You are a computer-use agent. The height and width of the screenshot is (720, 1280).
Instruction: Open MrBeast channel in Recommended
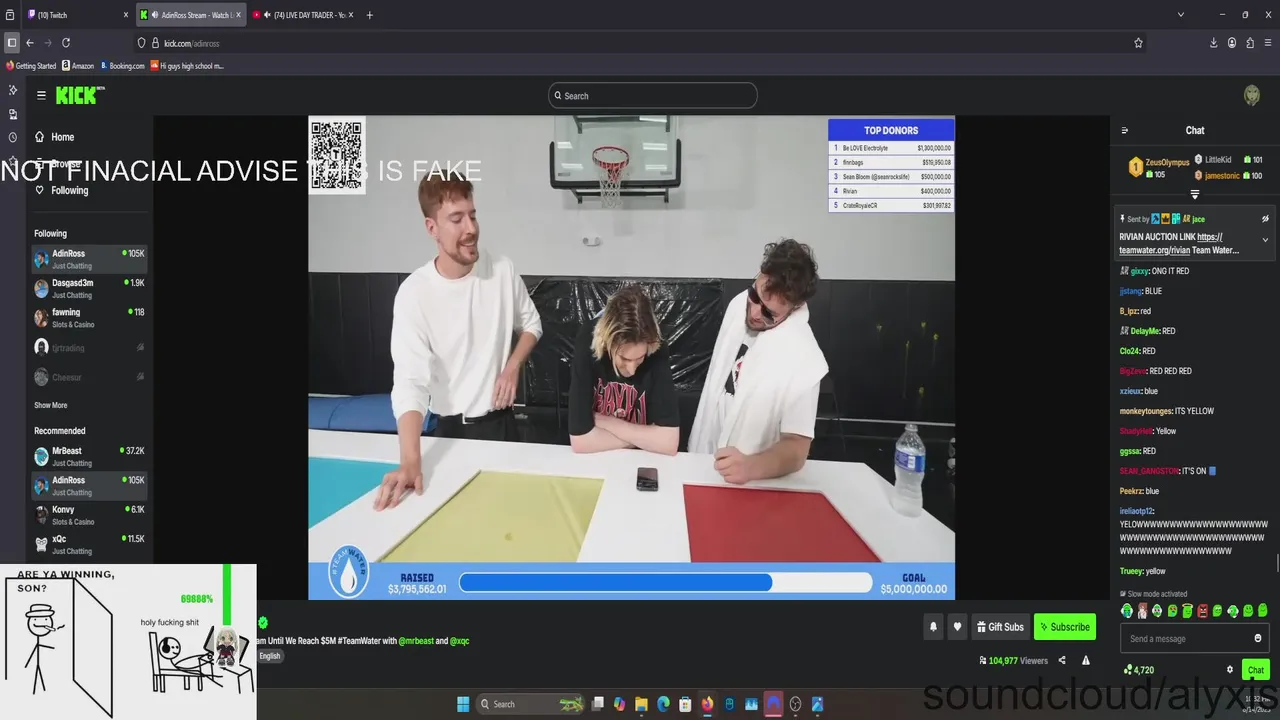pos(90,457)
